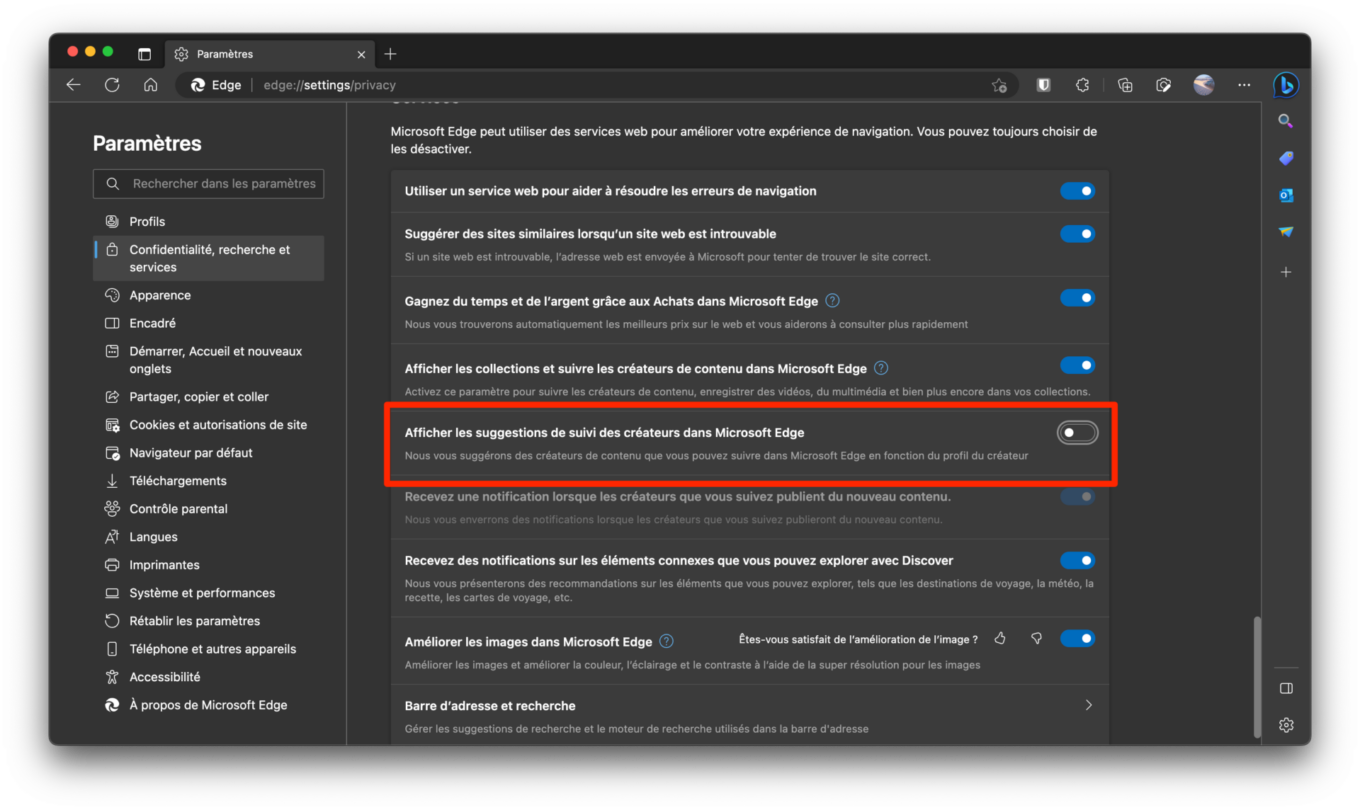Viewport: 1360px width, 810px height.
Task: Open Apparence settings section
Action: pos(208,296)
